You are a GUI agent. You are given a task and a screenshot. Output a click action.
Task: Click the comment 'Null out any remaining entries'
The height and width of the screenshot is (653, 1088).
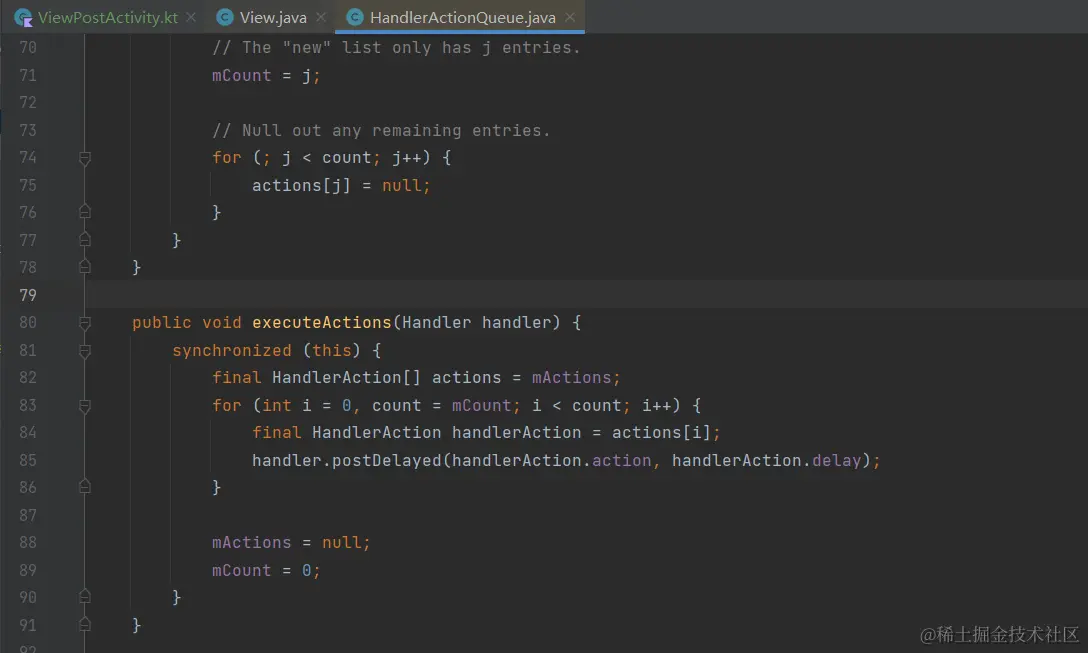point(381,130)
